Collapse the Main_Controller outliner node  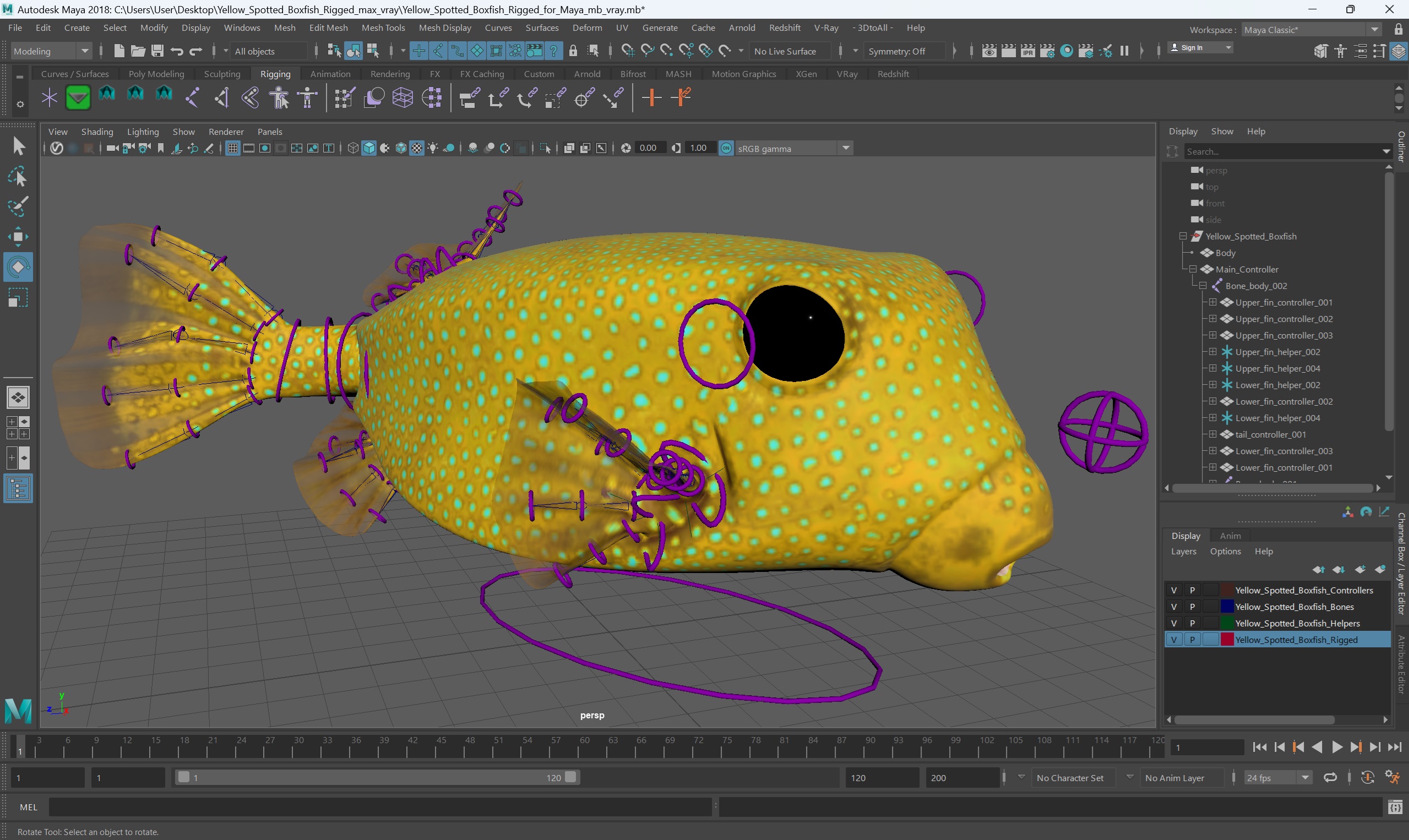(x=1193, y=269)
